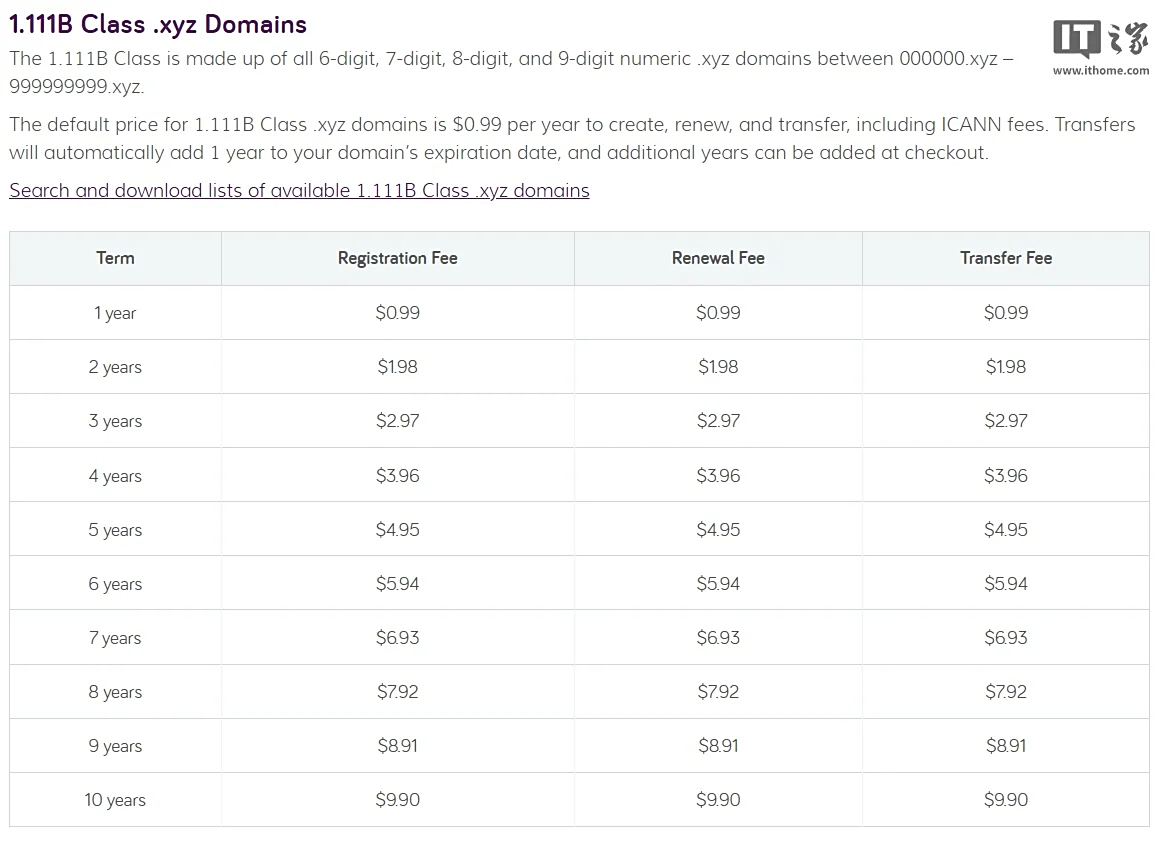This screenshot has height=850, width=1167.
Task: Select the $5.94 registration fee cell
Action: pos(397,584)
